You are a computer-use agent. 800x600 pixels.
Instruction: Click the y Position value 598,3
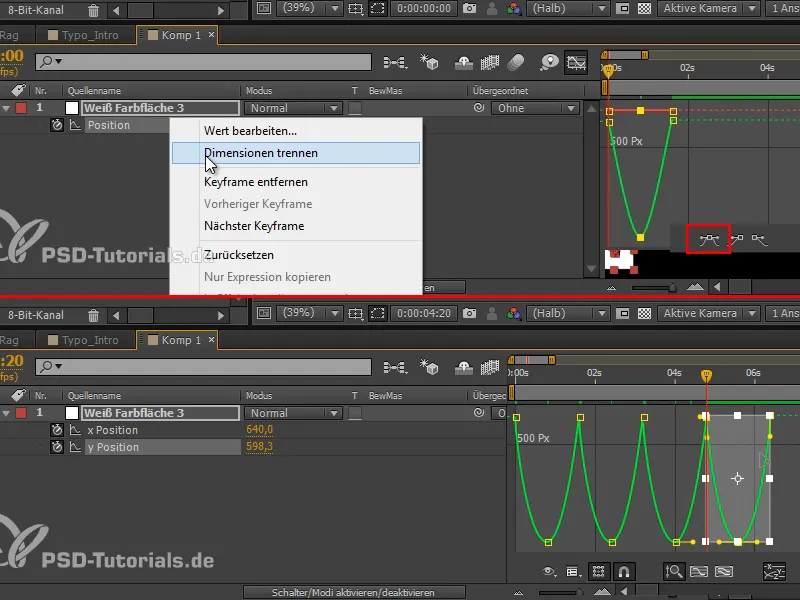pos(259,446)
